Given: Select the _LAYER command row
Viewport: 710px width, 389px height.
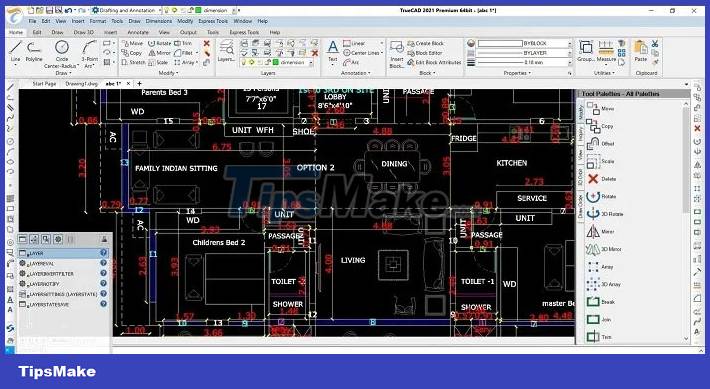Looking at the screenshot, I should coord(63,253).
